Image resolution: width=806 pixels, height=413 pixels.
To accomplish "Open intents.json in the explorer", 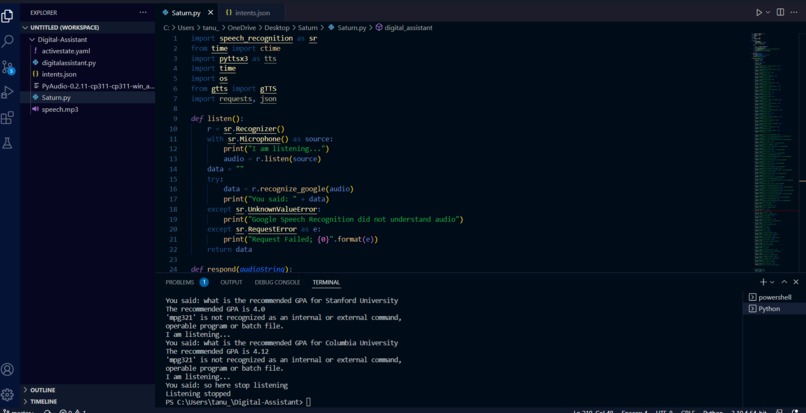I will pyautogui.click(x=87, y=74).
